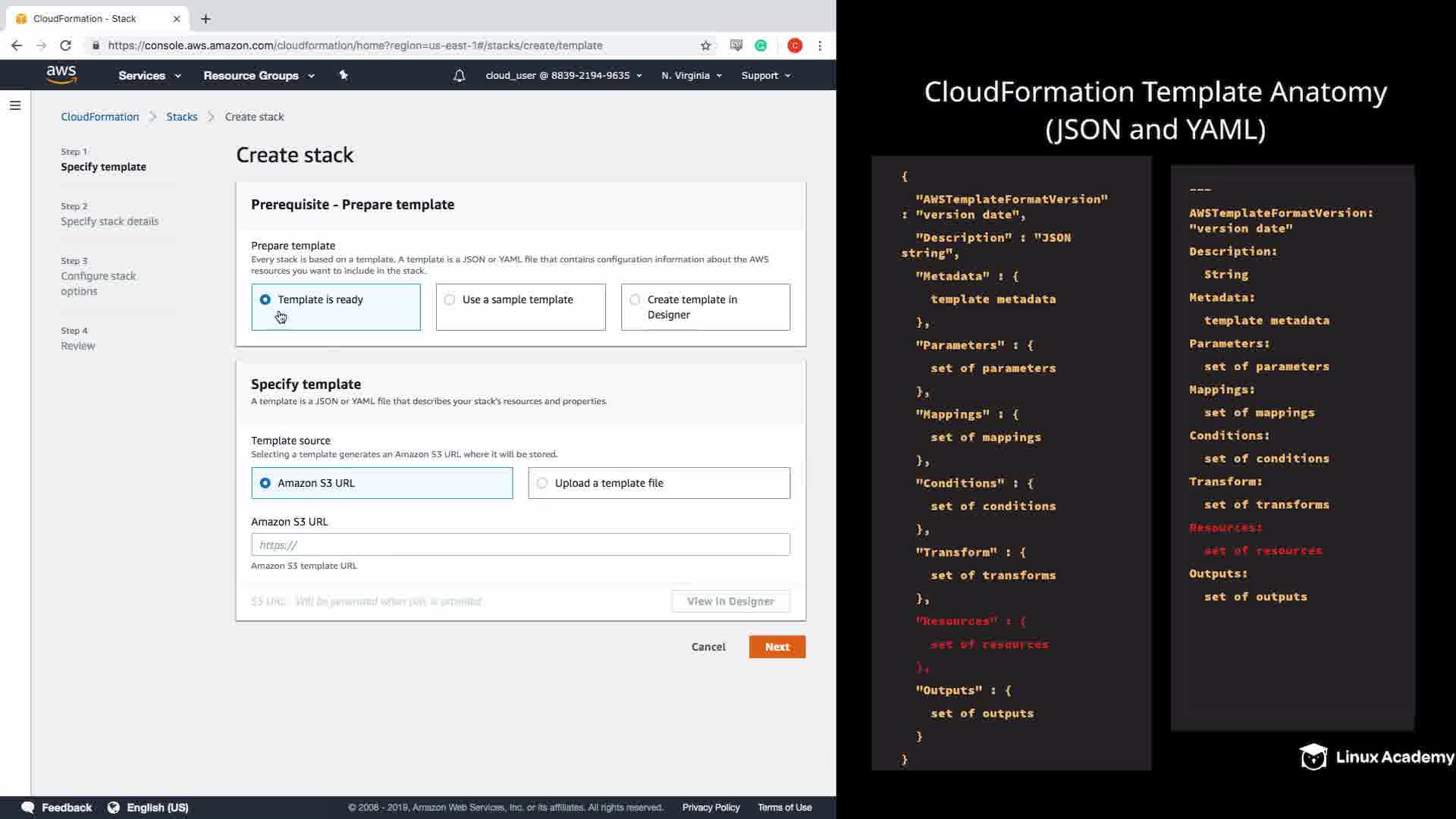Click the AWS logo home icon
The image size is (1456, 819).
coord(61,74)
